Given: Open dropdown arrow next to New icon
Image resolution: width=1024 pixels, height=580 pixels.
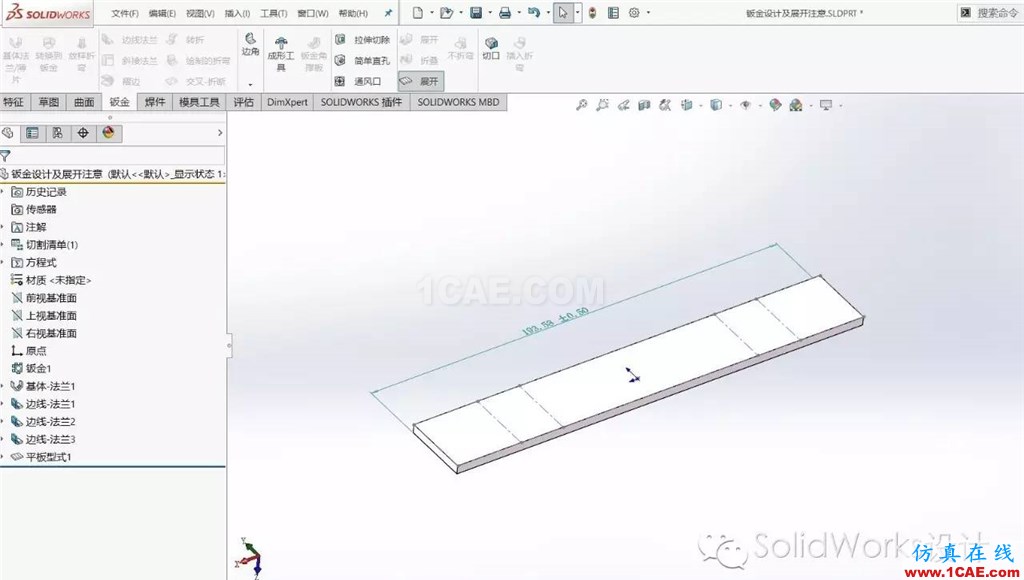Looking at the screenshot, I should [x=432, y=12].
